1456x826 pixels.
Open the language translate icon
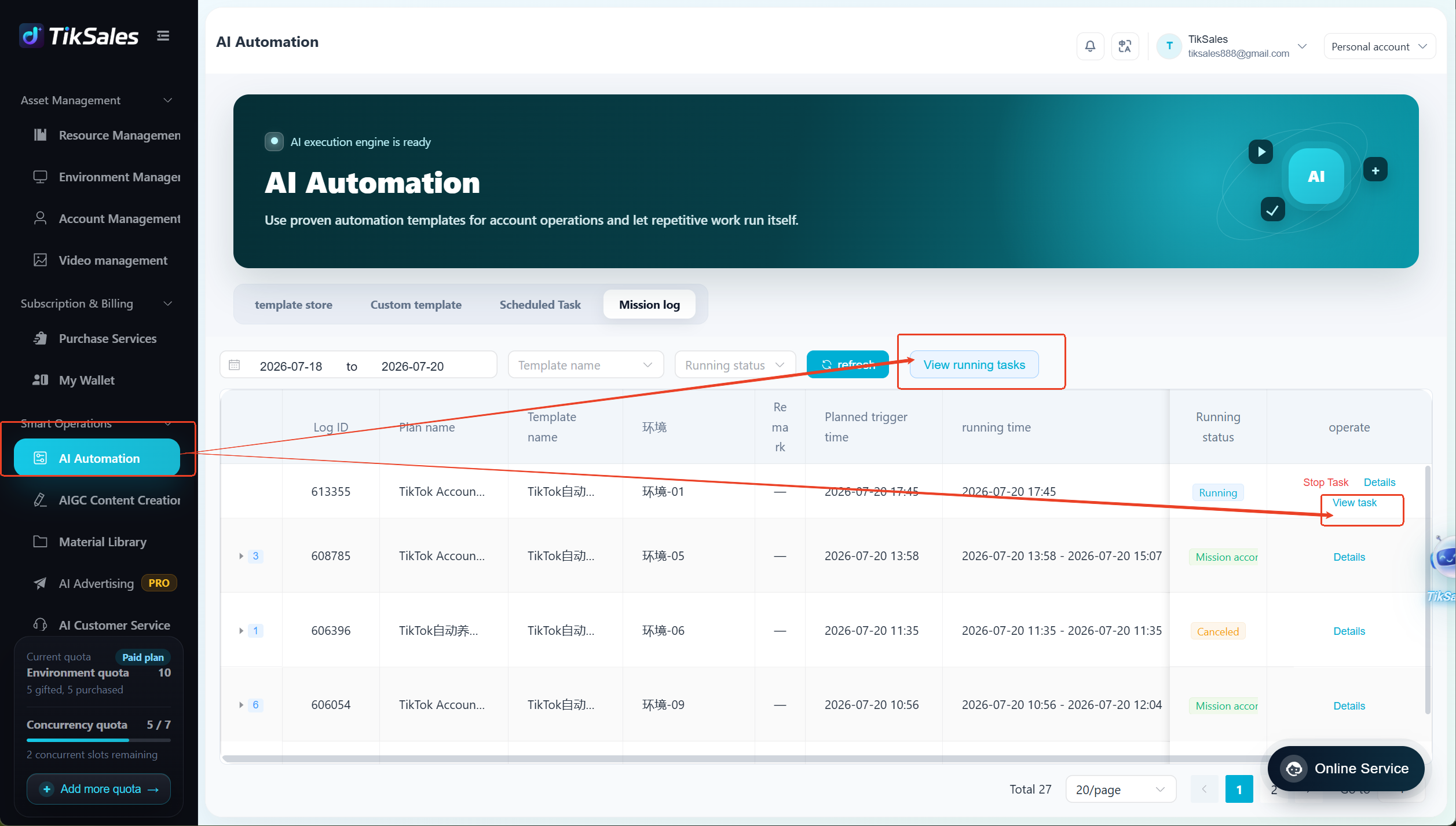pyautogui.click(x=1125, y=46)
